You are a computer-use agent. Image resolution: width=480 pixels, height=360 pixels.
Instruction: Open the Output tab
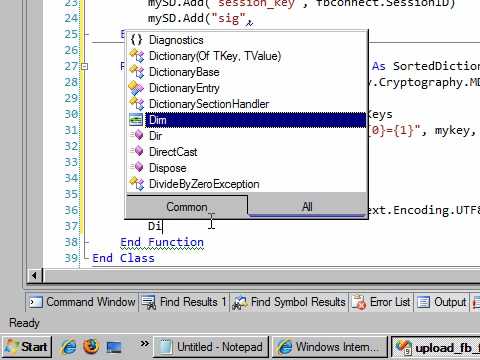pos(442,302)
